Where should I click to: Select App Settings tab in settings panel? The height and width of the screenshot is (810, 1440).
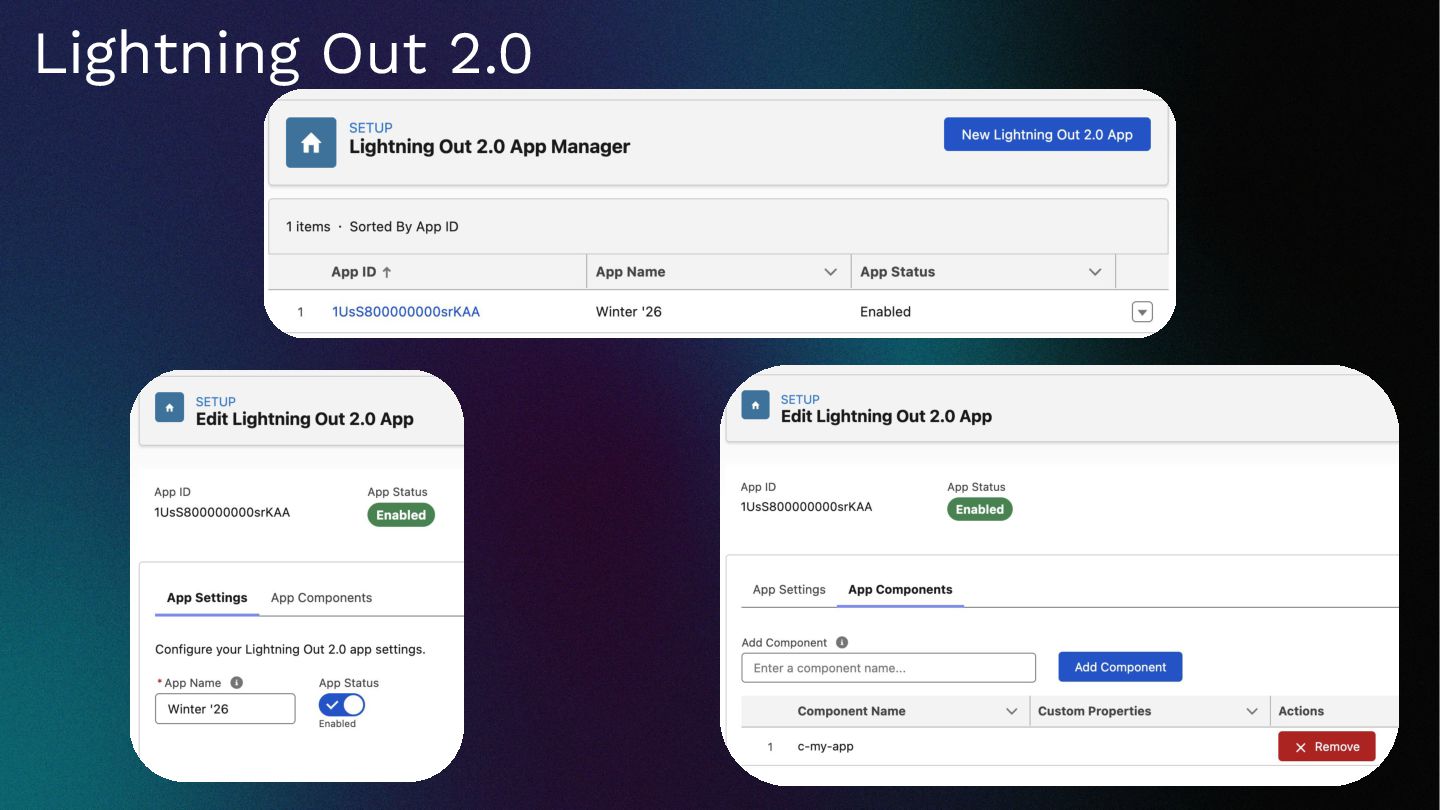(x=207, y=598)
